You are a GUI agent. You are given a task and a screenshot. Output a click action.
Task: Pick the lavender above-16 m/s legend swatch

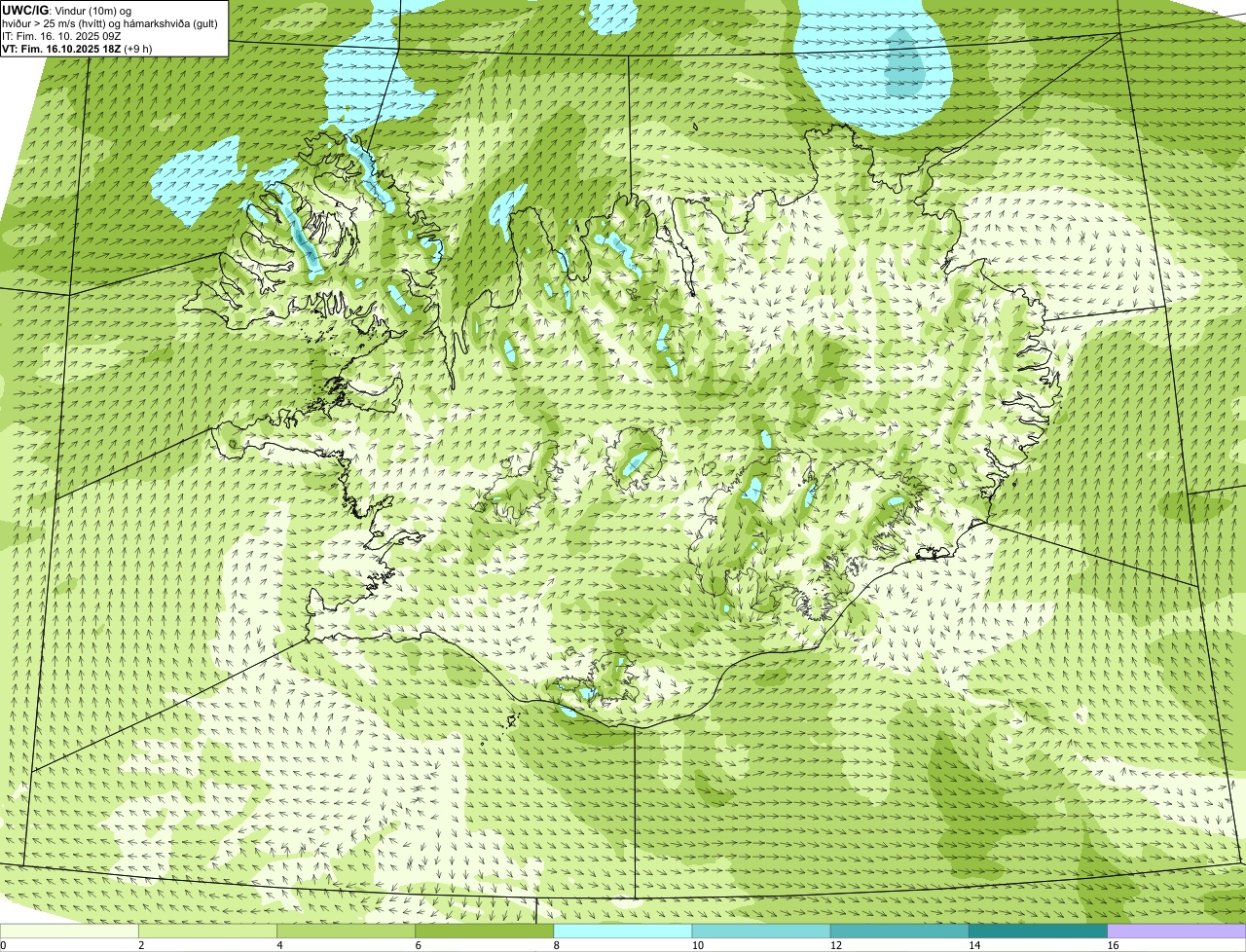pyautogui.click(x=1176, y=931)
